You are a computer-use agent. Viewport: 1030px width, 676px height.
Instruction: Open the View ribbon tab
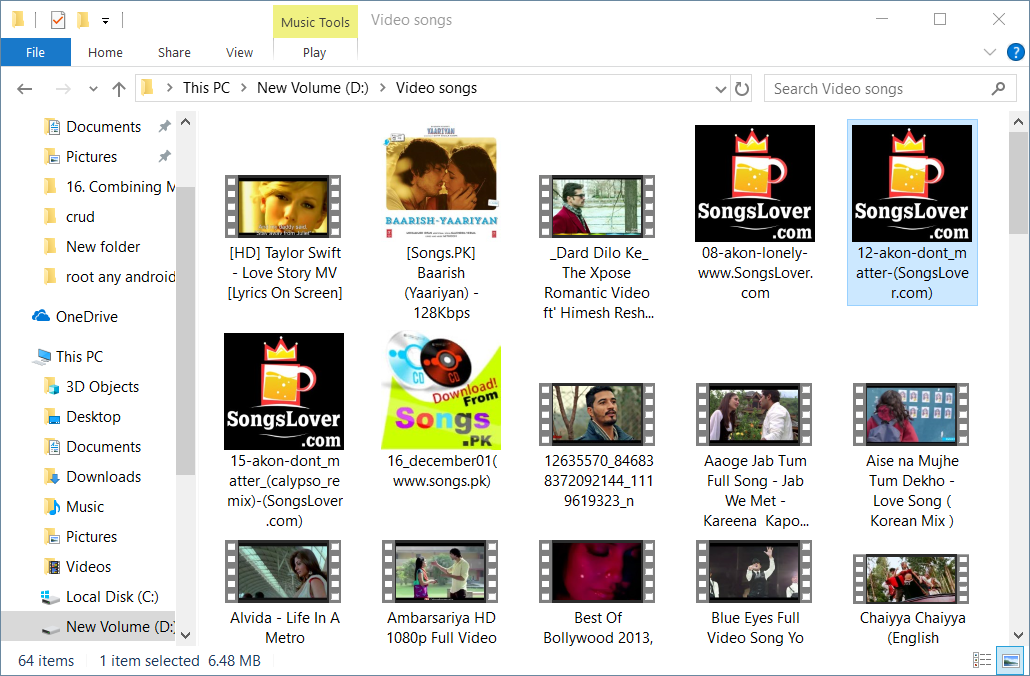(239, 53)
